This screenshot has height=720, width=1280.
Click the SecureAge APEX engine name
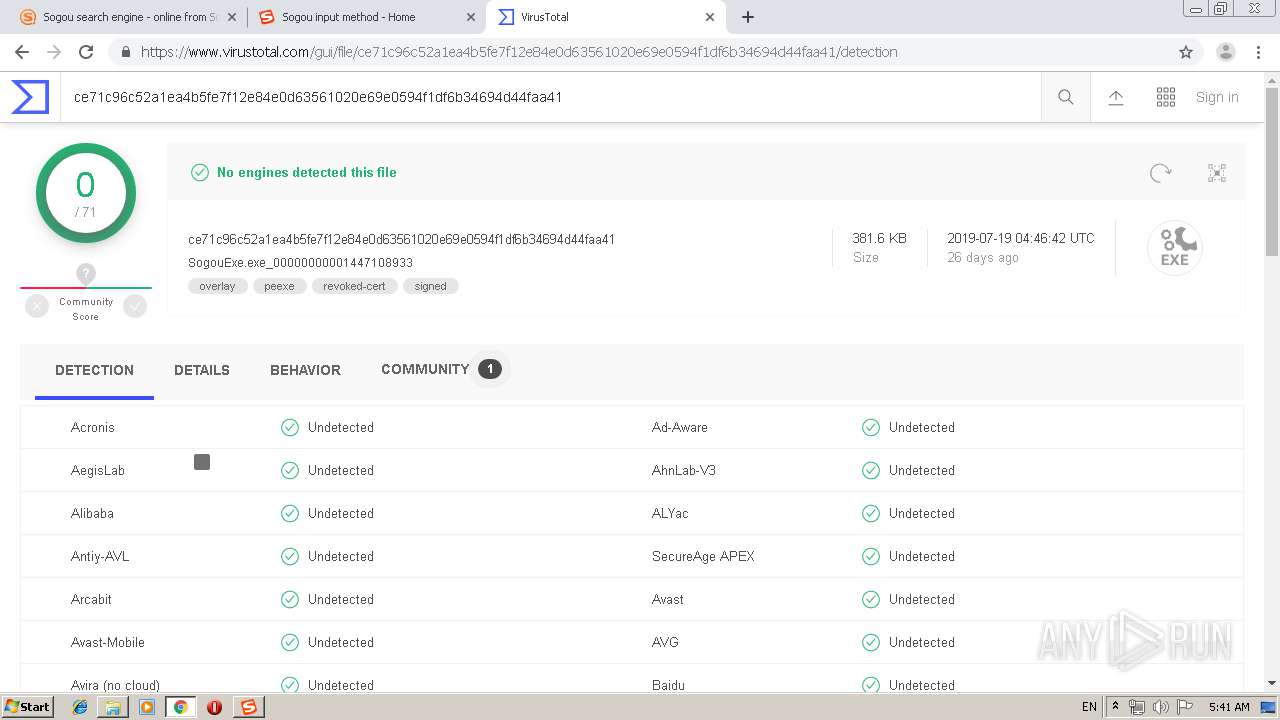(x=703, y=556)
